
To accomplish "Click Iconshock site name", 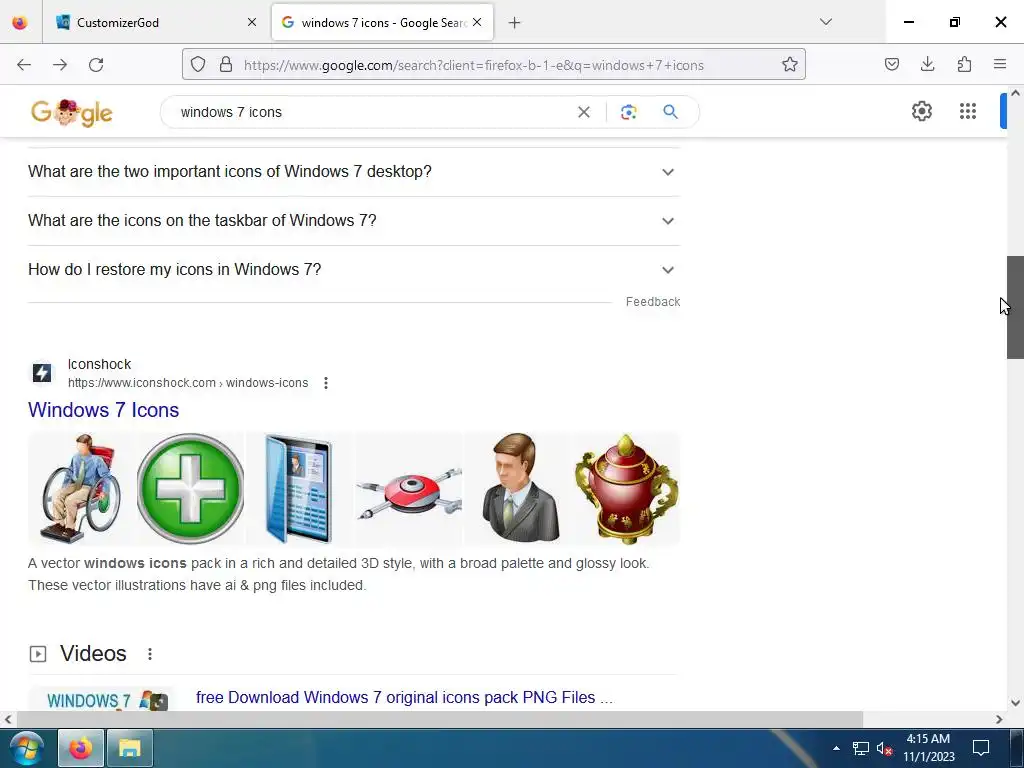I will point(99,364).
